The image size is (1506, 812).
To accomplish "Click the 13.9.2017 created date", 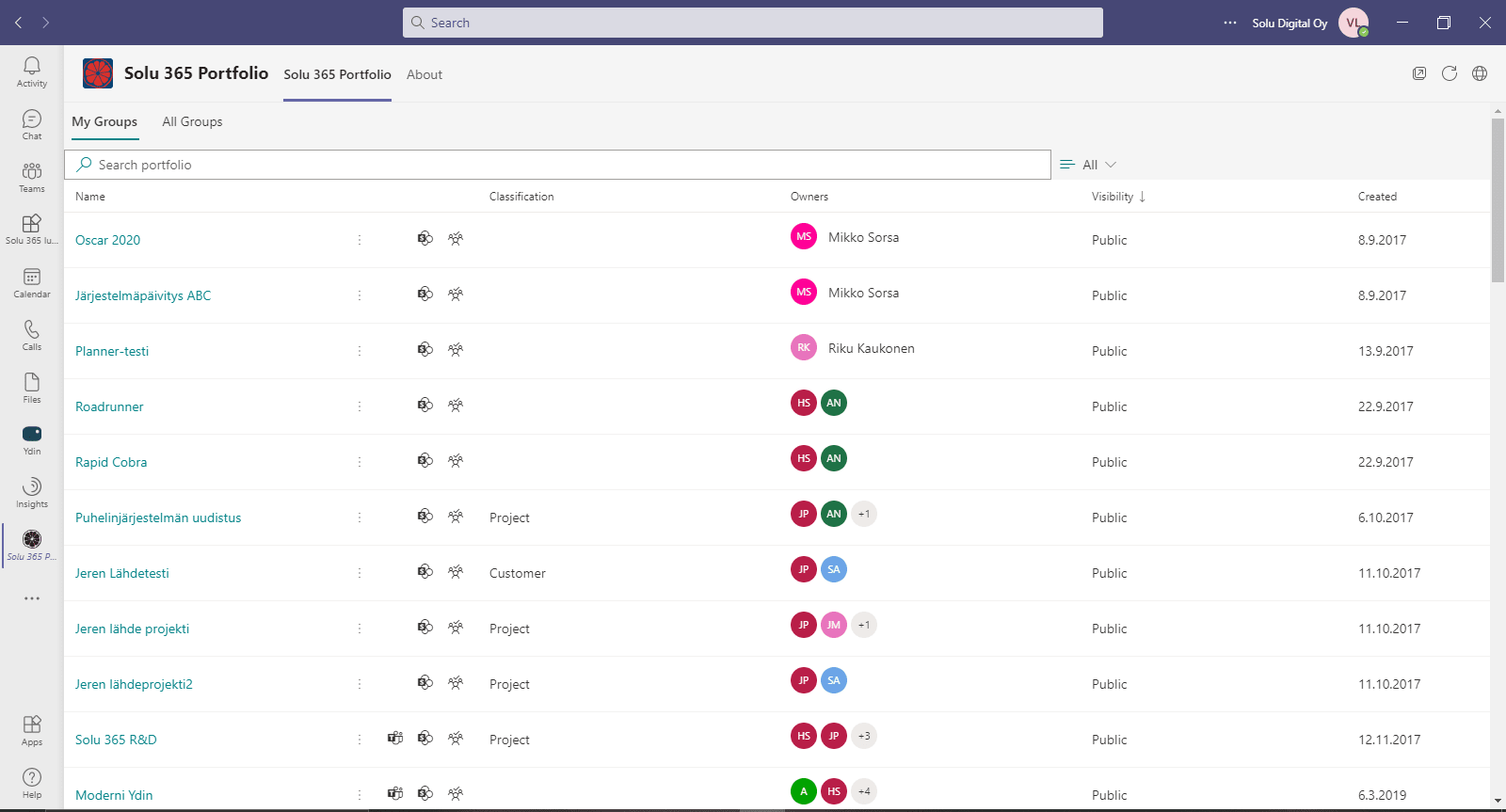I will click(1386, 351).
